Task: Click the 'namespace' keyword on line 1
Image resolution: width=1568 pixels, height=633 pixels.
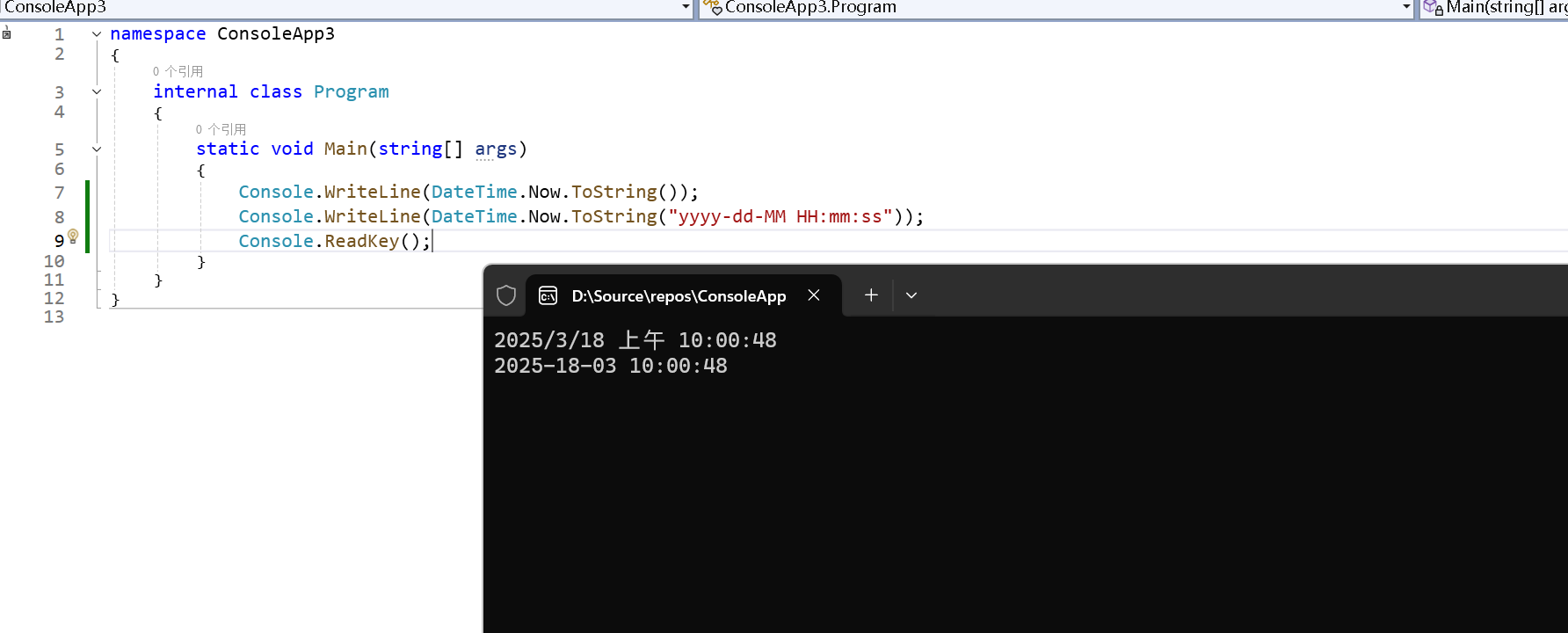Action: (x=158, y=34)
